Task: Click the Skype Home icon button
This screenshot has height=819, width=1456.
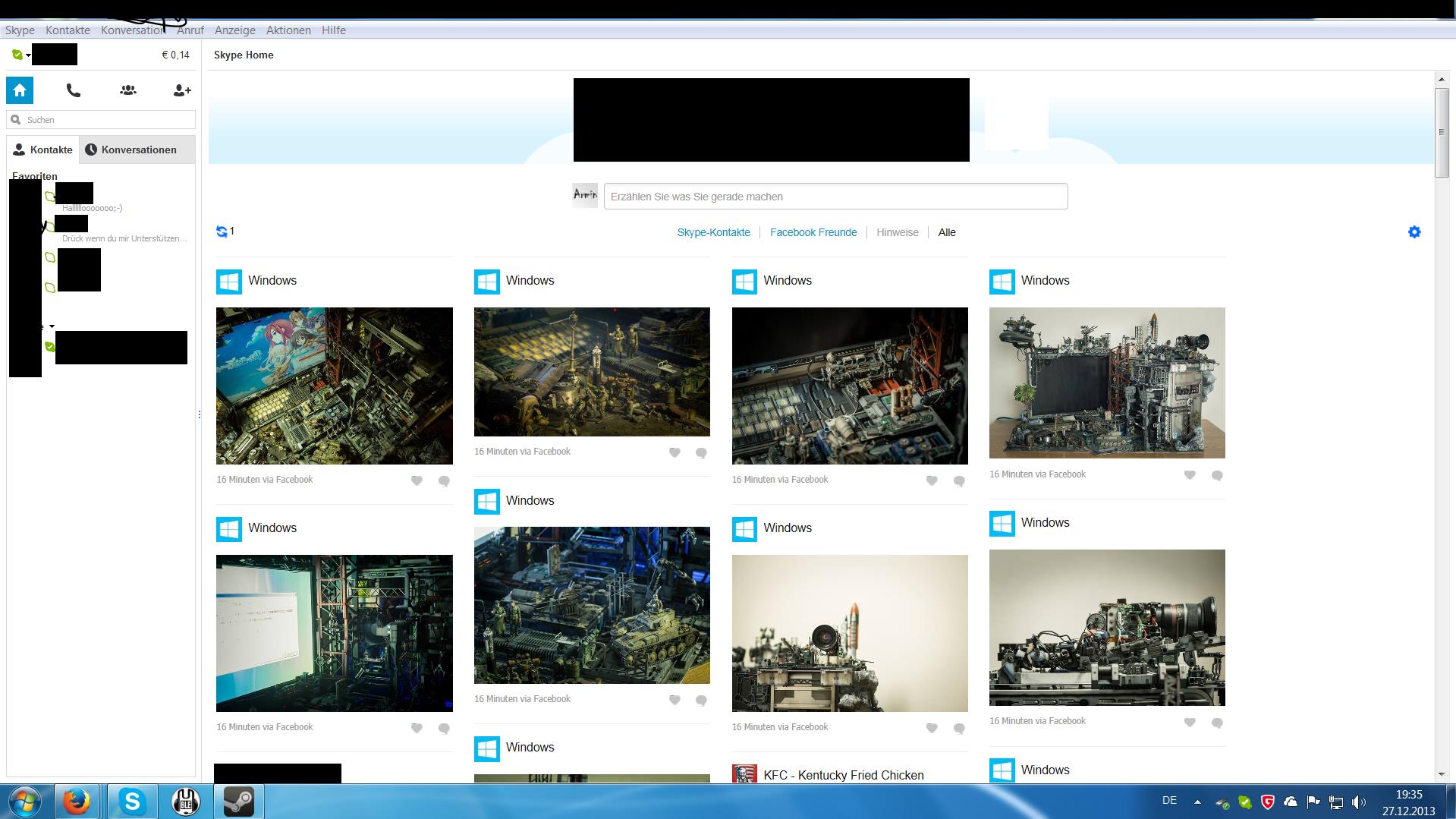Action: [x=20, y=90]
